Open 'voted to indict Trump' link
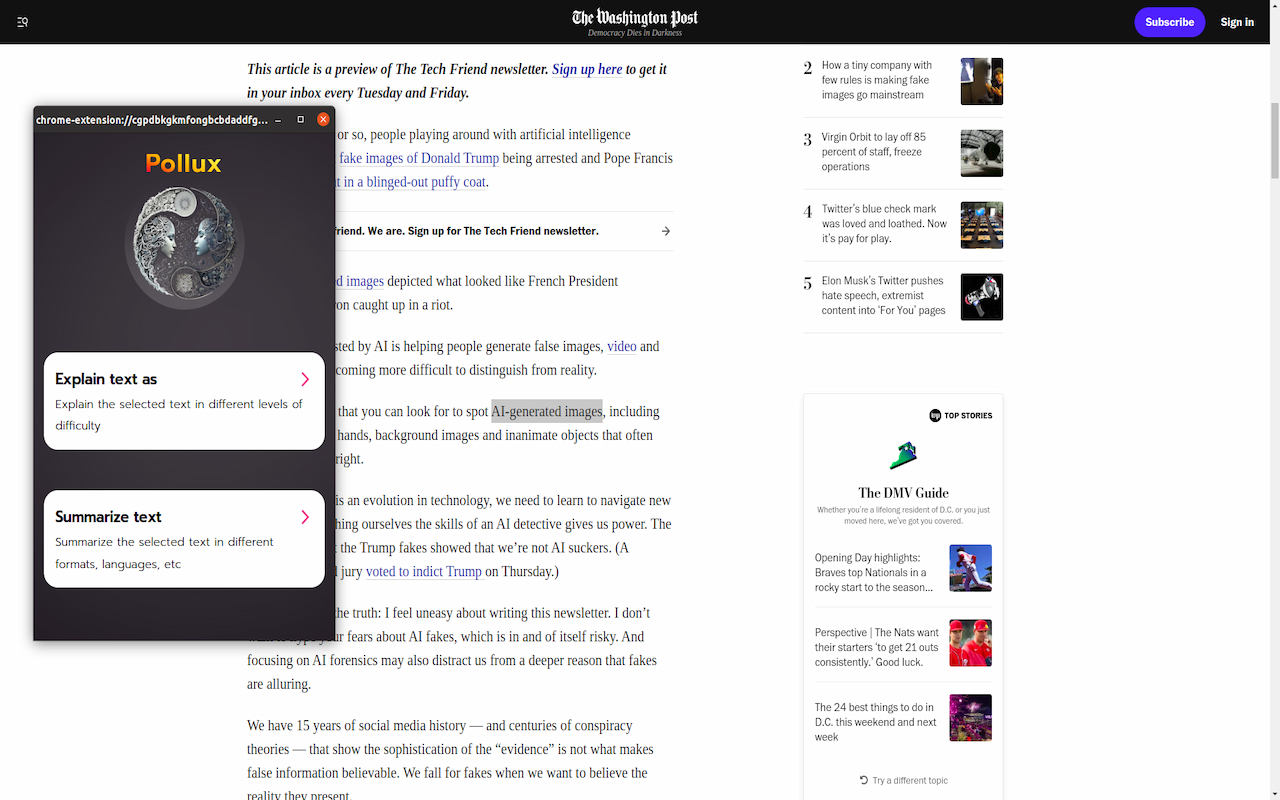The image size is (1280, 800). (x=425, y=572)
